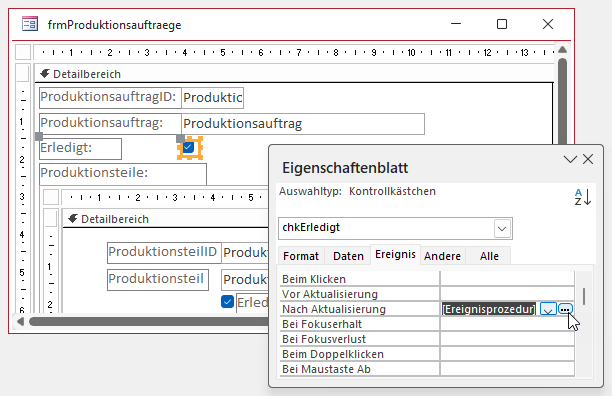Click the horizontal scrollbar thumb of the form

click(x=148, y=321)
